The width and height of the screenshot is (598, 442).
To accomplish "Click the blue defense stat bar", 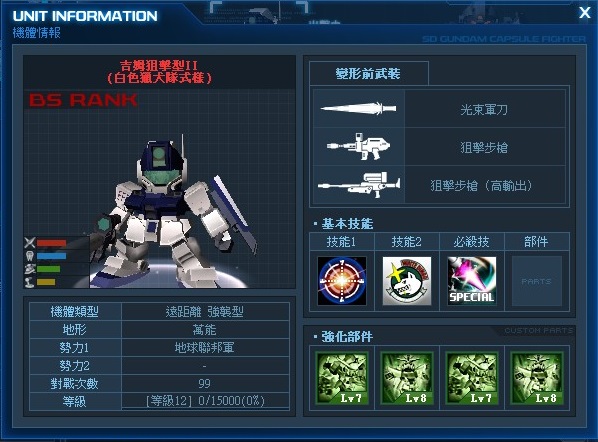I will (51, 256).
